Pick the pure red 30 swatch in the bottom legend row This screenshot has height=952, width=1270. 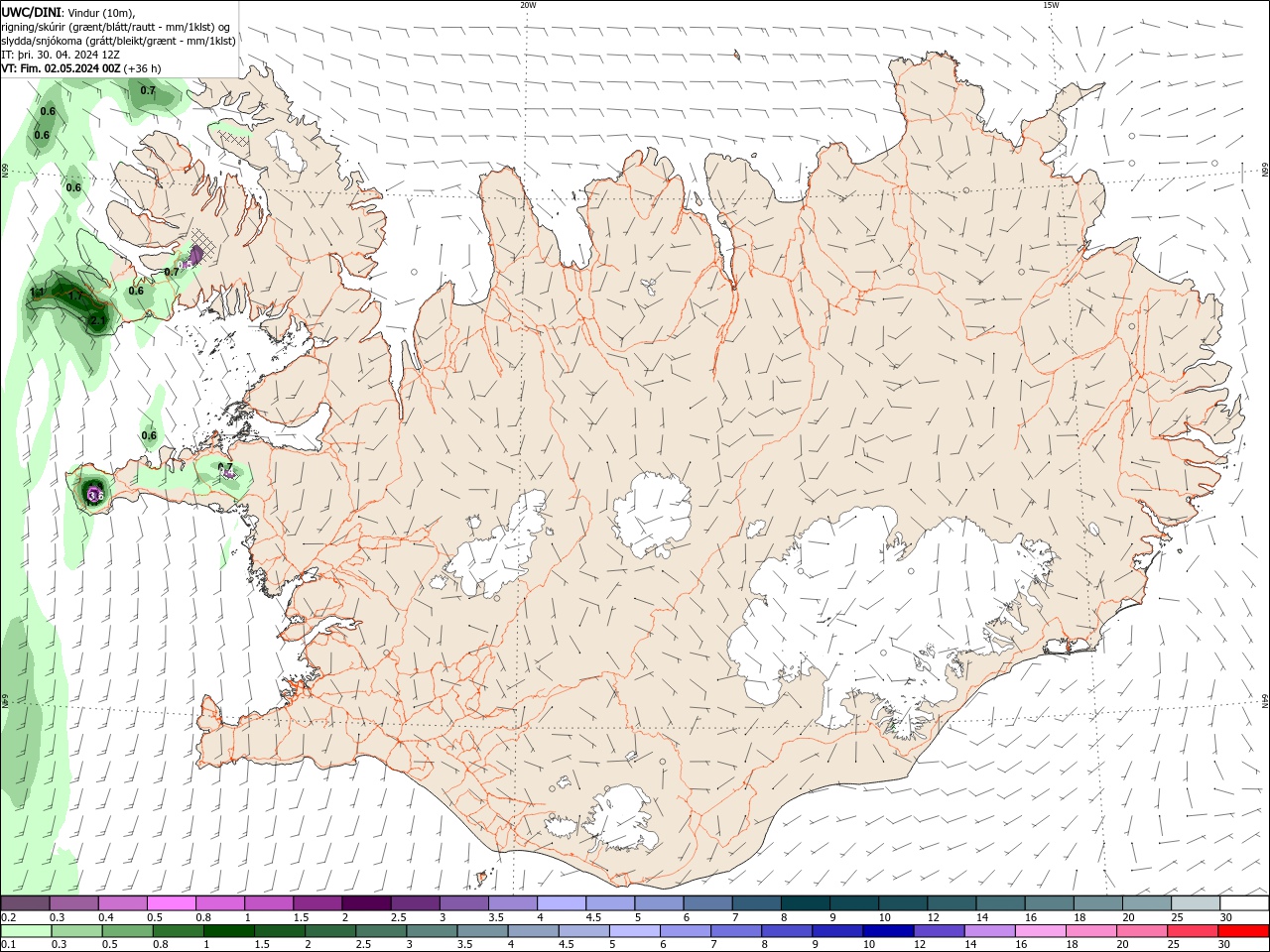[1242, 931]
